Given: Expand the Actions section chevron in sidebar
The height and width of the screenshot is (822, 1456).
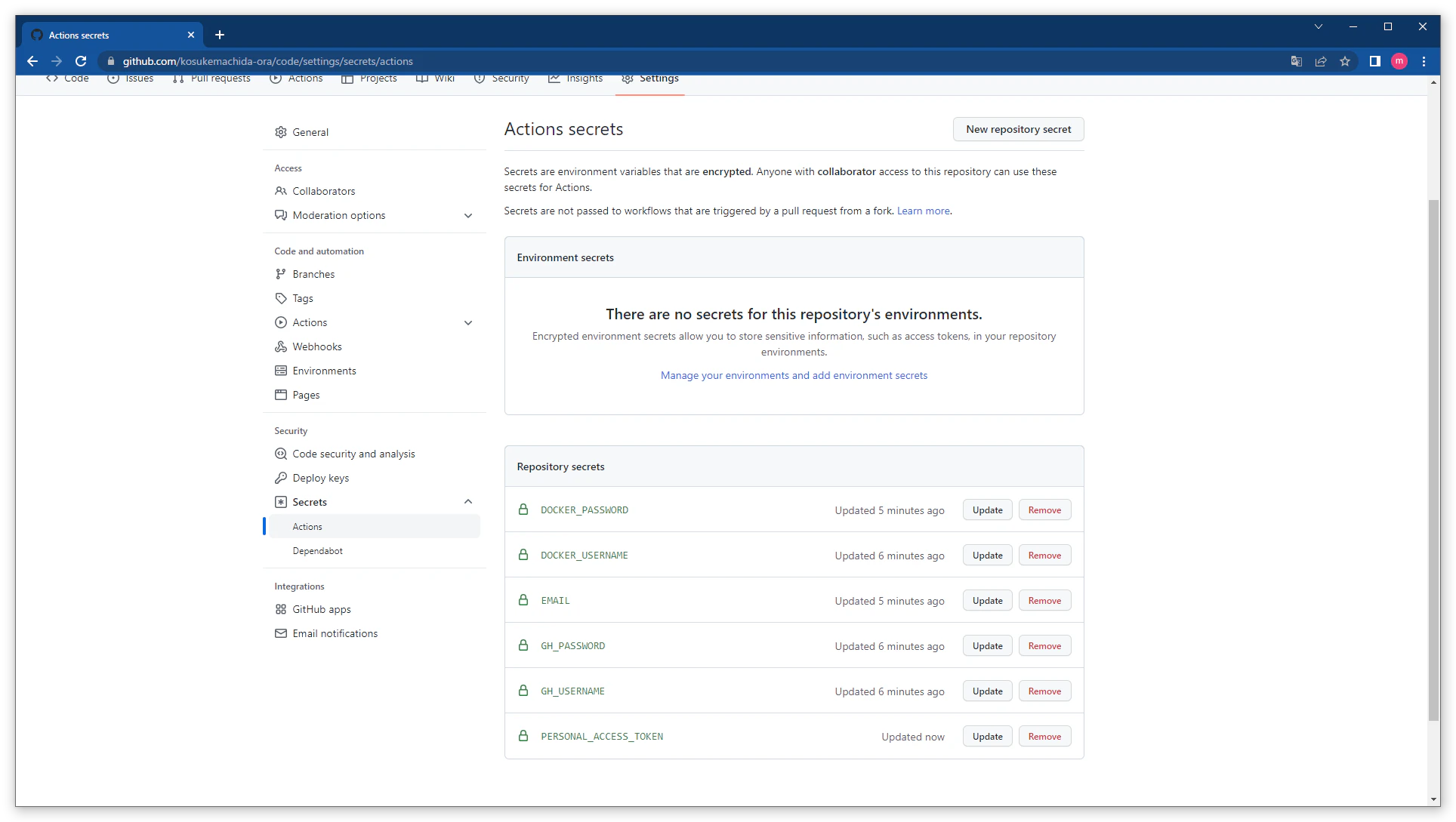Looking at the screenshot, I should [468, 323].
